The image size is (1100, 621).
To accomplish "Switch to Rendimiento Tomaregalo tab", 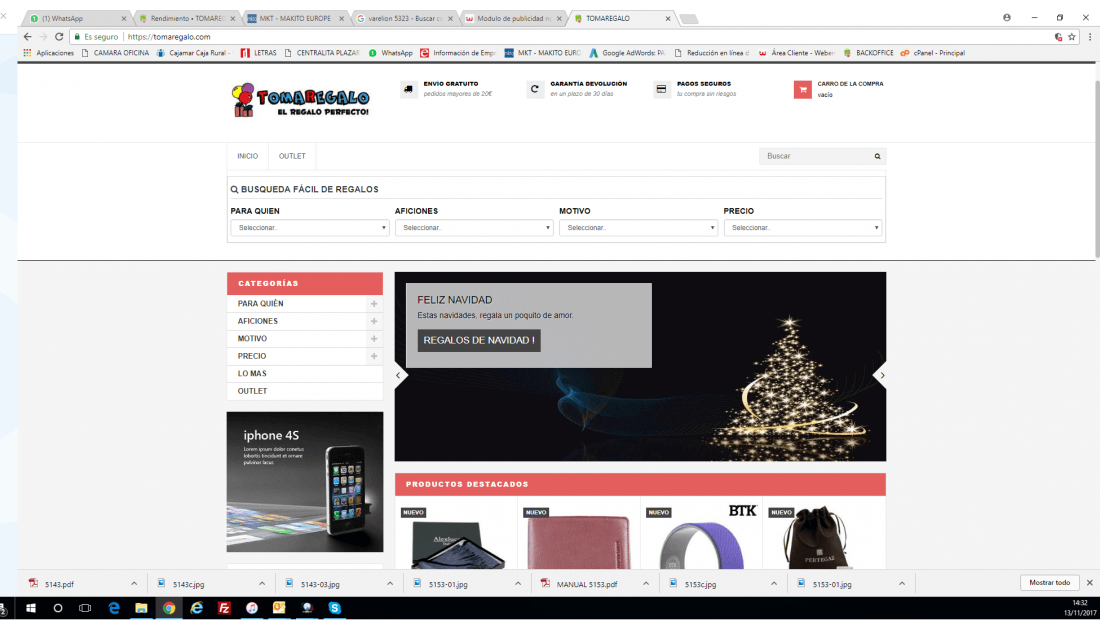I will click(x=186, y=18).
